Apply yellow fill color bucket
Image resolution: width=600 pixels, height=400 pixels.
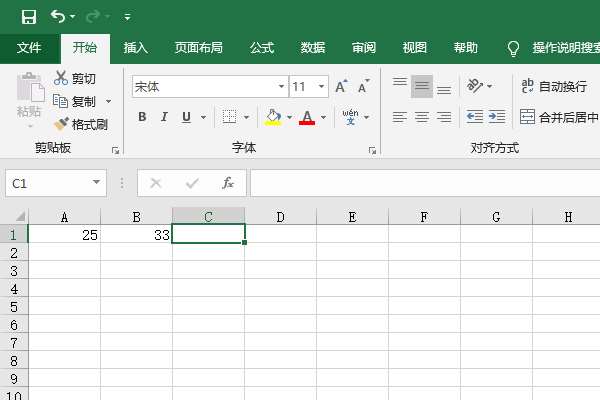pyautogui.click(x=273, y=117)
